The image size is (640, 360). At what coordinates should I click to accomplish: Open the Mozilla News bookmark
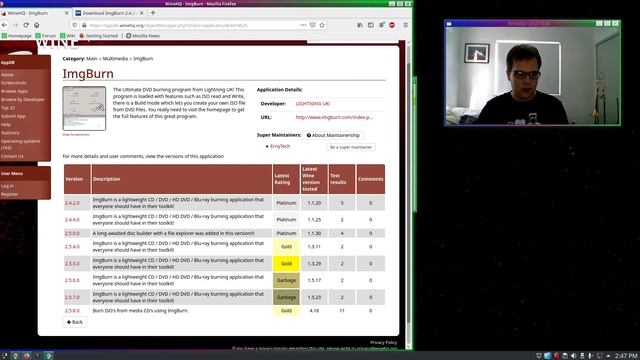(143, 36)
